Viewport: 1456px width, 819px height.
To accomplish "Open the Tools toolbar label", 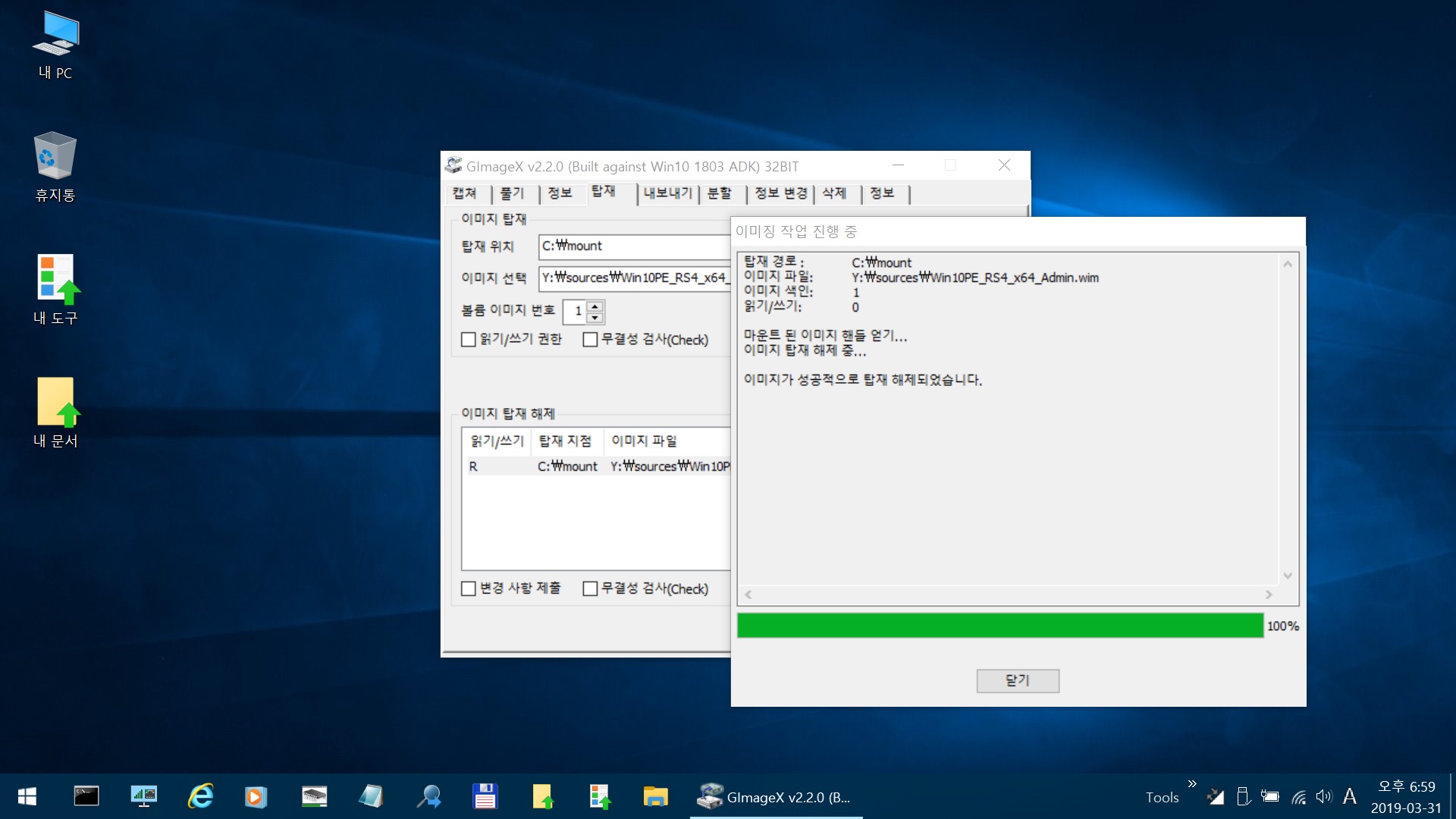I will pyautogui.click(x=1162, y=797).
